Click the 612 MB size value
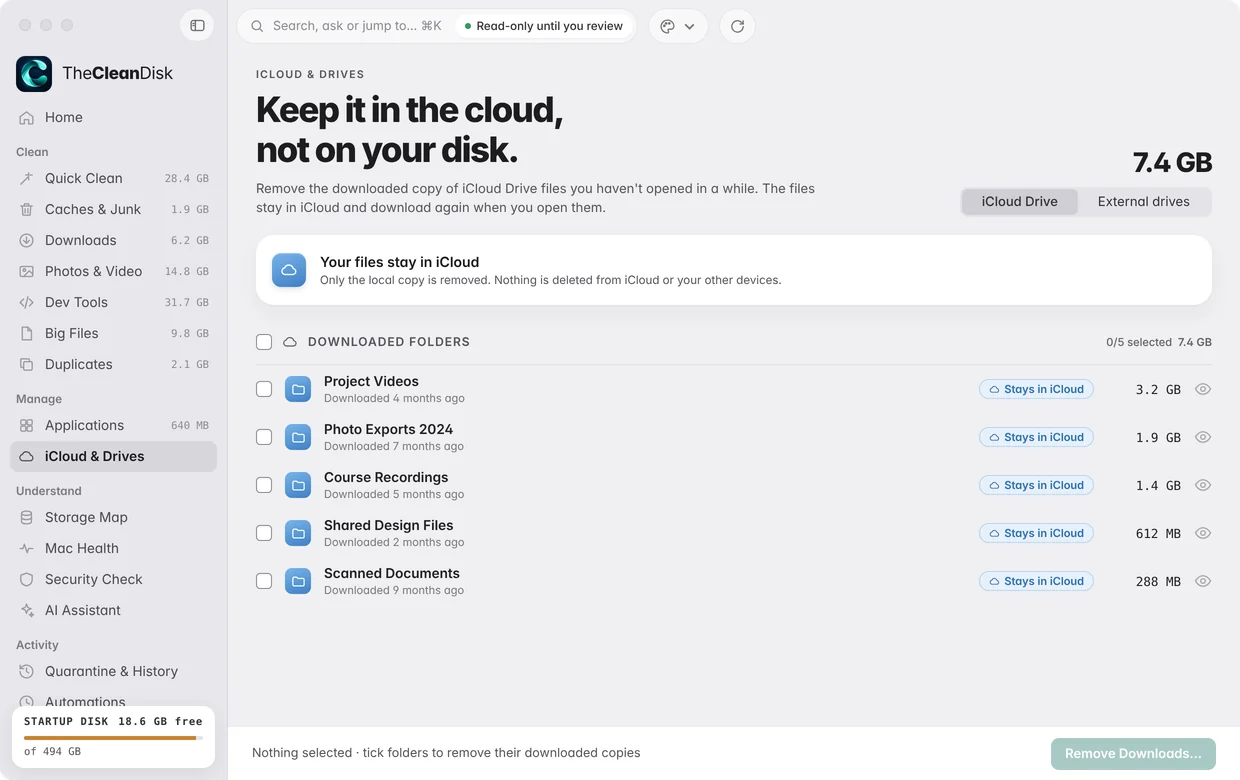Image resolution: width=1240 pixels, height=780 pixels. (x=1158, y=533)
